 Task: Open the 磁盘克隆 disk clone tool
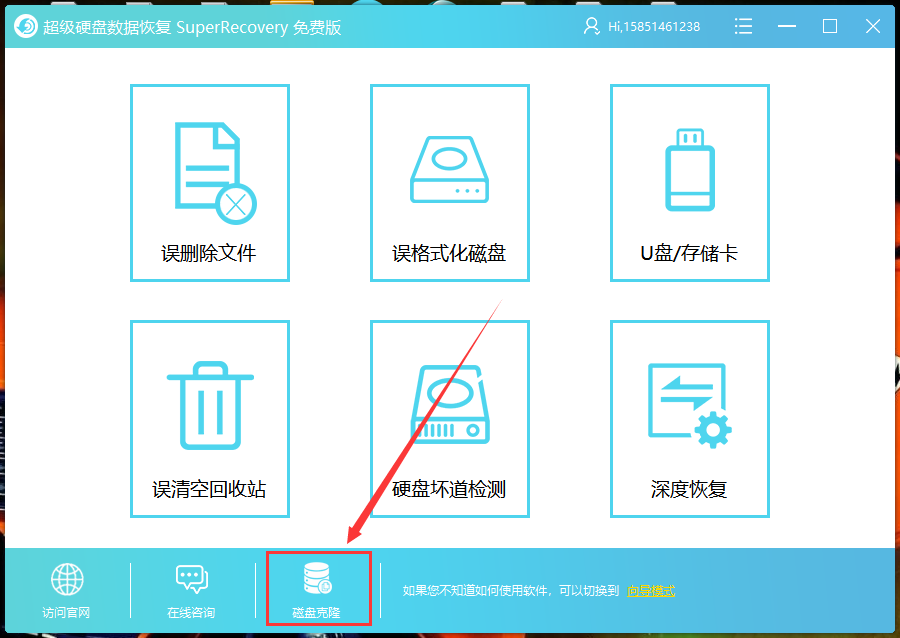317,590
